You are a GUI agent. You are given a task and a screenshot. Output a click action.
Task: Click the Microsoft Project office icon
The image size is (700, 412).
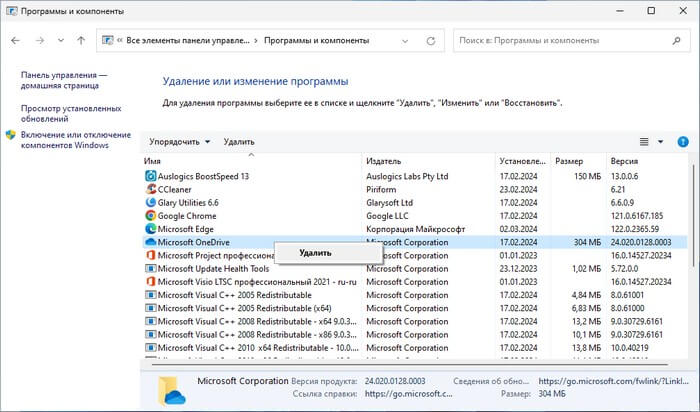click(151, 255)
